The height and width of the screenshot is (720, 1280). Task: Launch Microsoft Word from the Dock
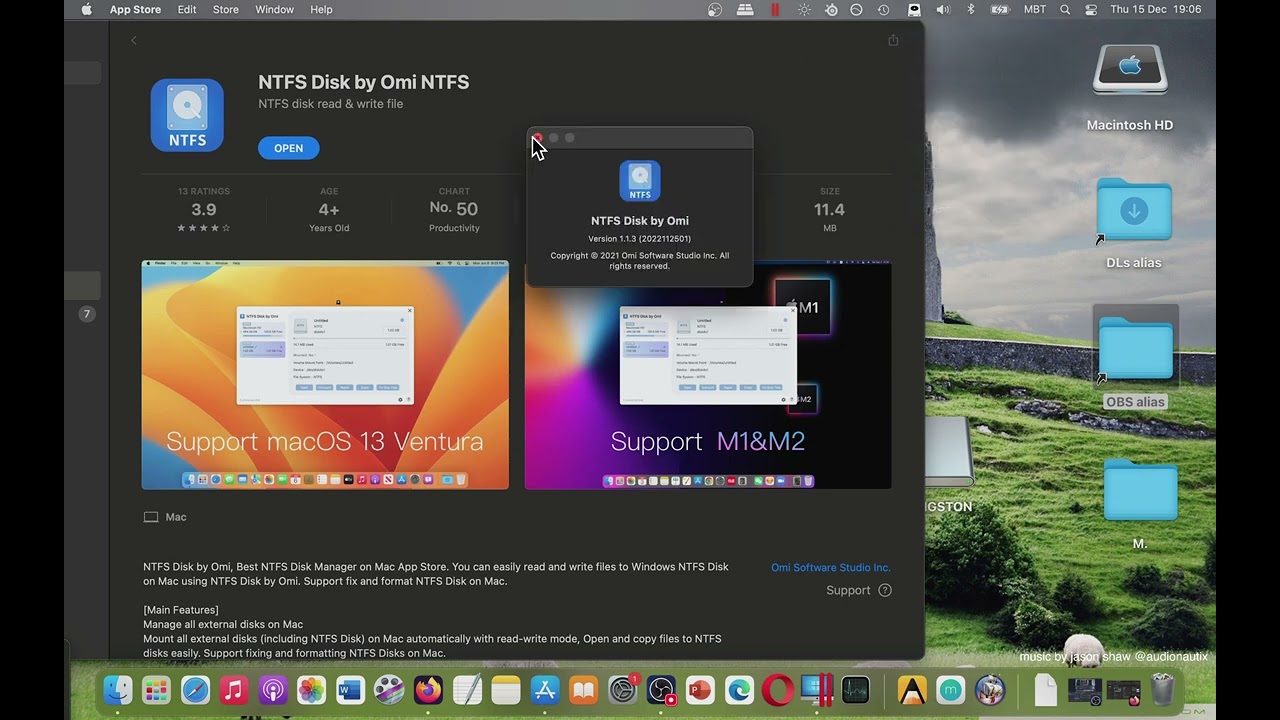point(350,690)
